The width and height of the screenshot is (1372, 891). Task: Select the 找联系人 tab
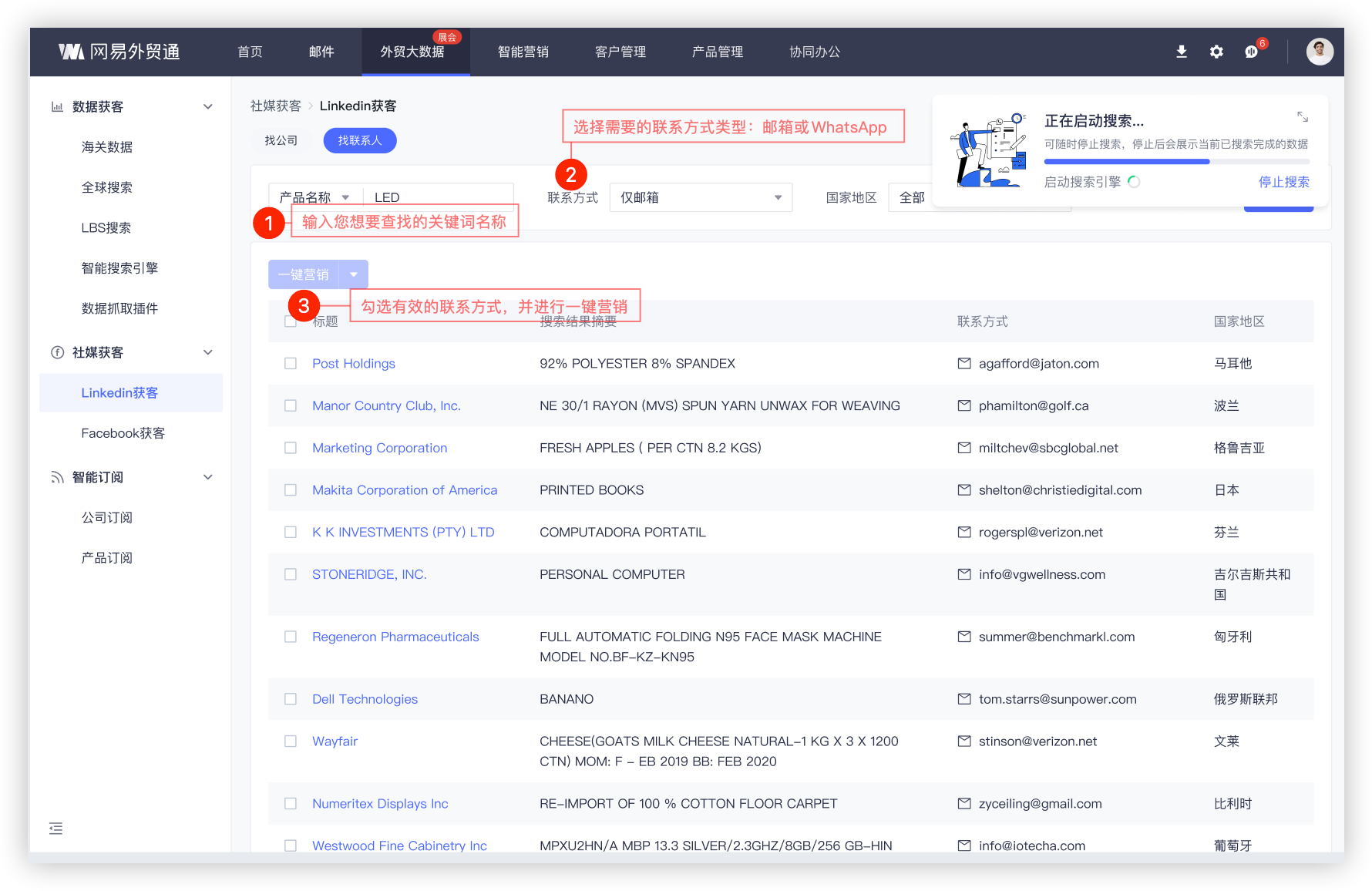pyautogui.click(x=360, y=140)
